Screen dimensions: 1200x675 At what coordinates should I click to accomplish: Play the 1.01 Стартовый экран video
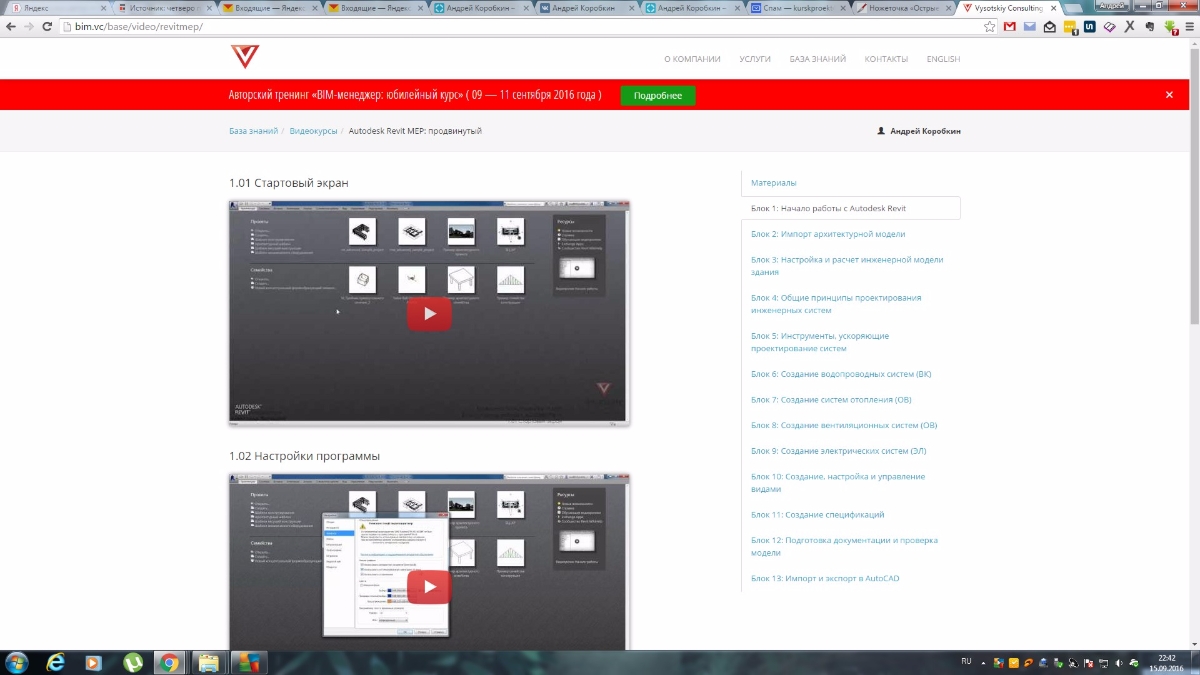coord(429,313)
